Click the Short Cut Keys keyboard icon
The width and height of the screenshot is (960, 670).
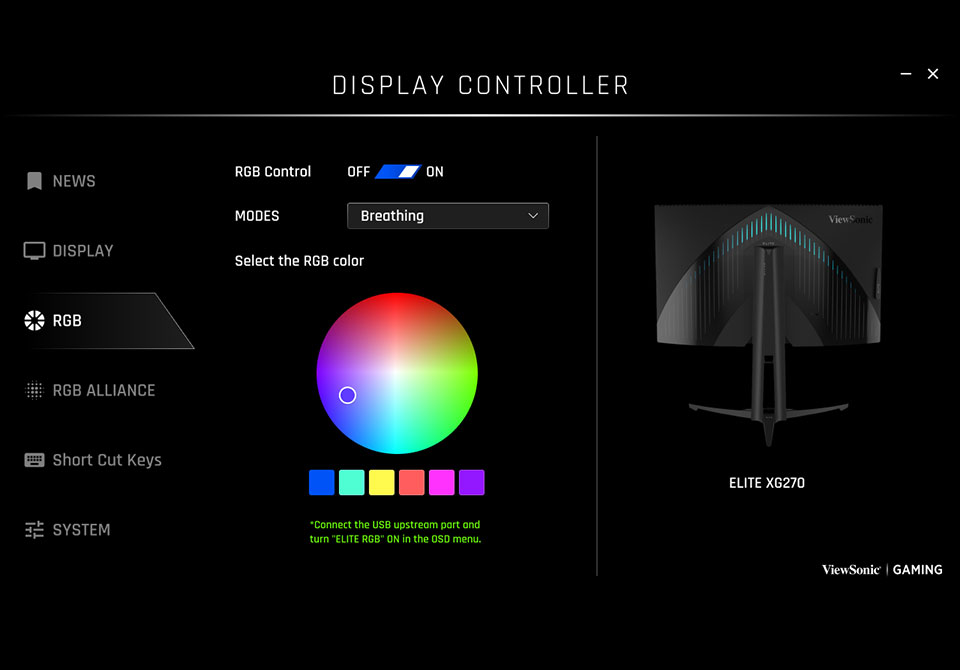tap(34, 460)
